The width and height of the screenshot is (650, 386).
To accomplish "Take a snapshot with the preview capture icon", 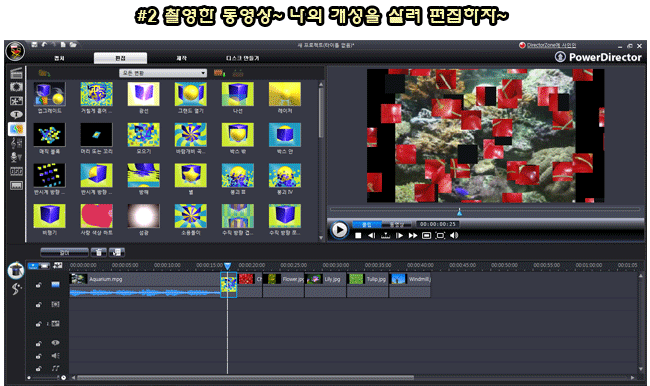I will pyautogui.click(x=427, y=235).
